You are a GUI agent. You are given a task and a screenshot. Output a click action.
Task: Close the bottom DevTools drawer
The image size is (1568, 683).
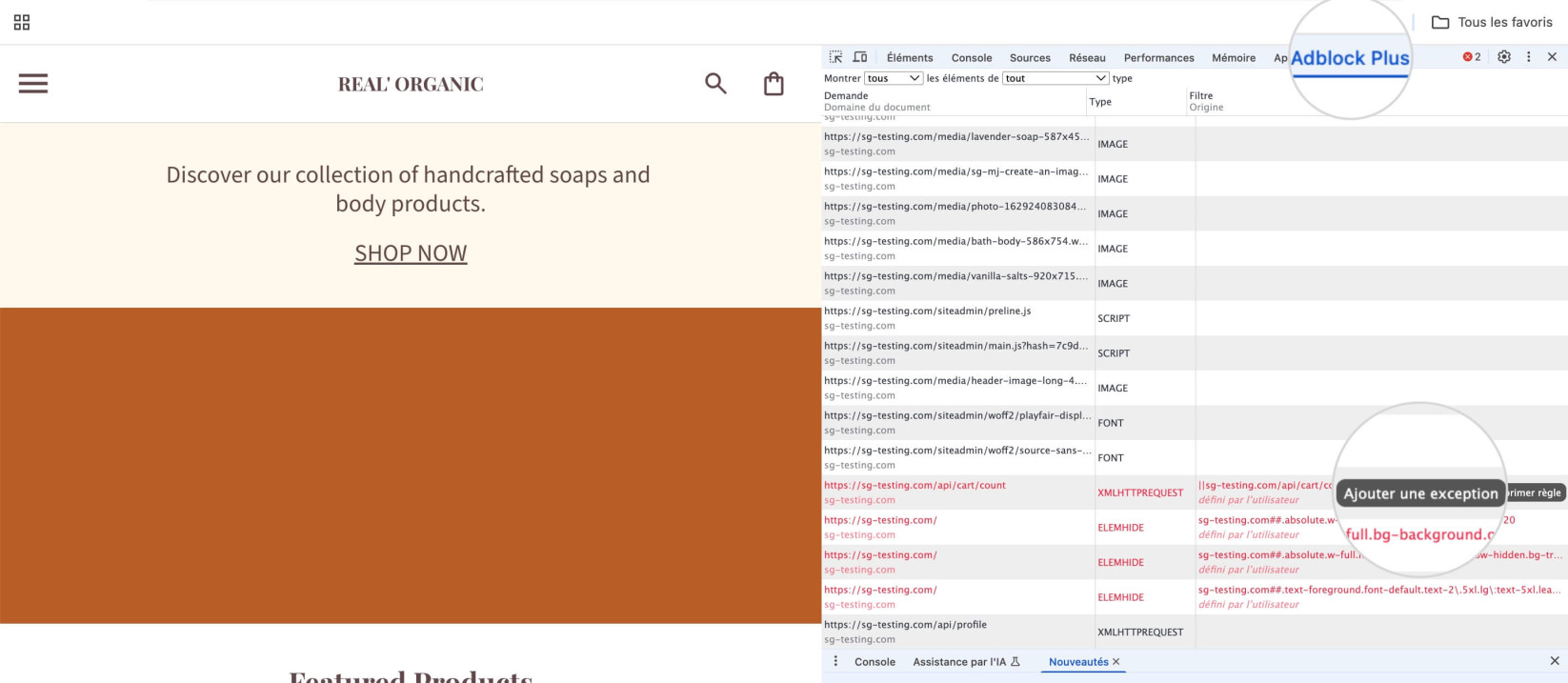[x=1555, y=661]
